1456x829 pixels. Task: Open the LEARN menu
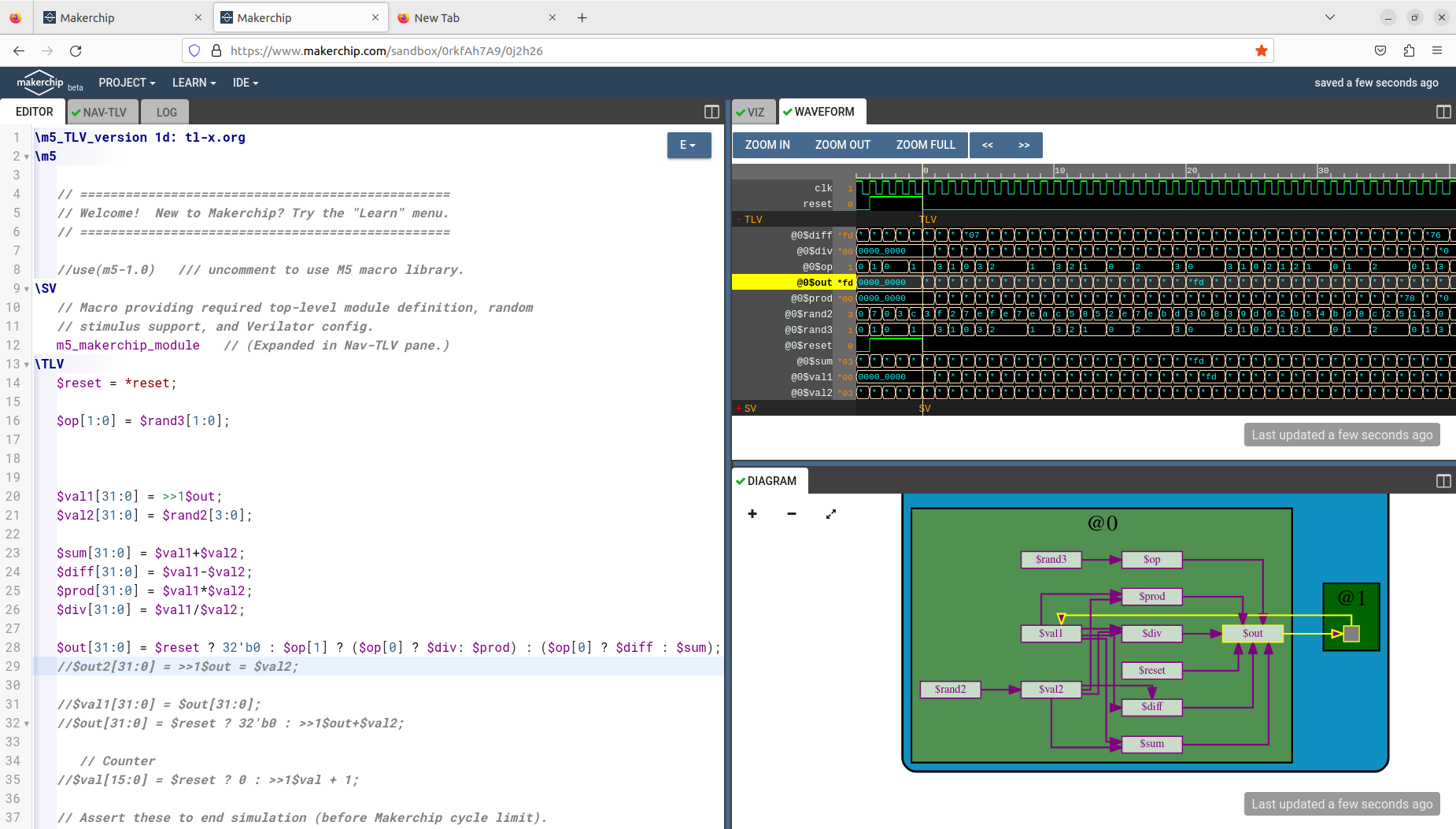coord(193,83)
